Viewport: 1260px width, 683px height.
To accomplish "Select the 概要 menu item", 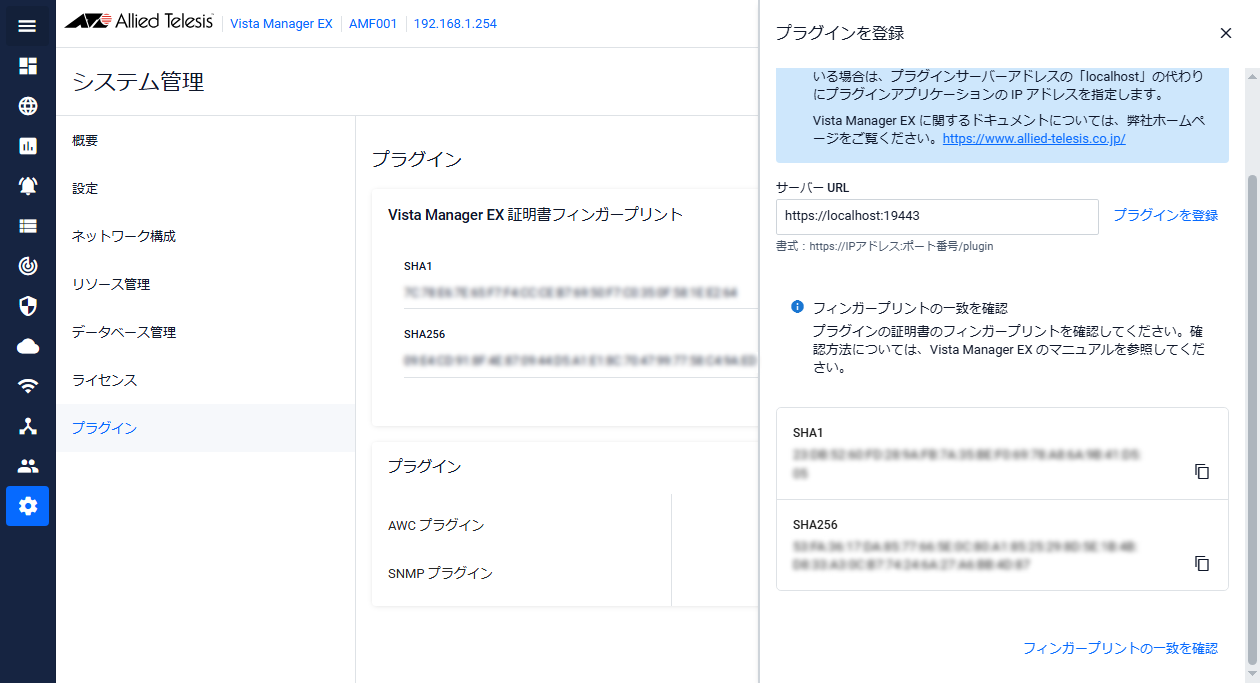I will click(85, 141).
